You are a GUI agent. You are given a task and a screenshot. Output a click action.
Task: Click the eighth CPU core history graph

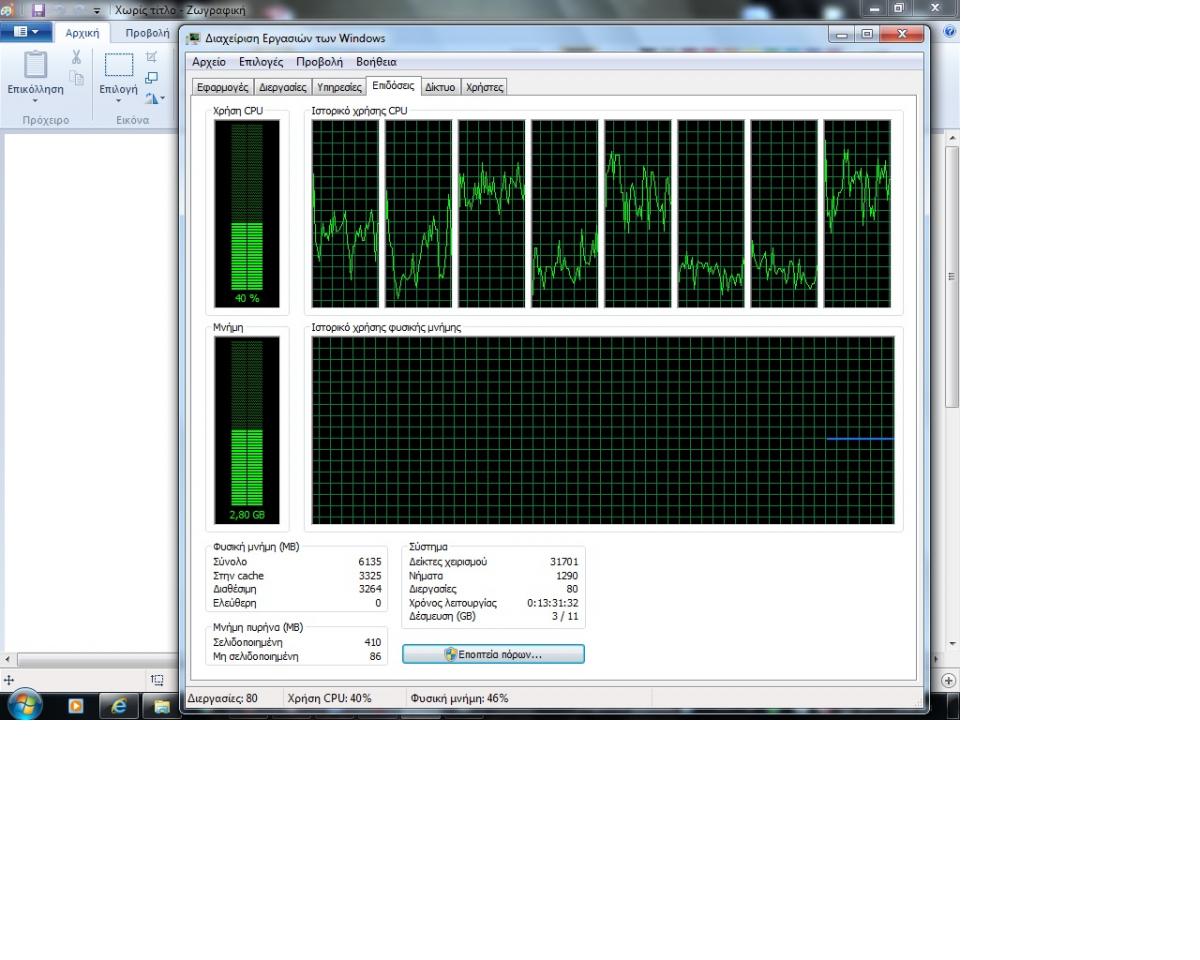pyautogui.click(x=857, y=214)
